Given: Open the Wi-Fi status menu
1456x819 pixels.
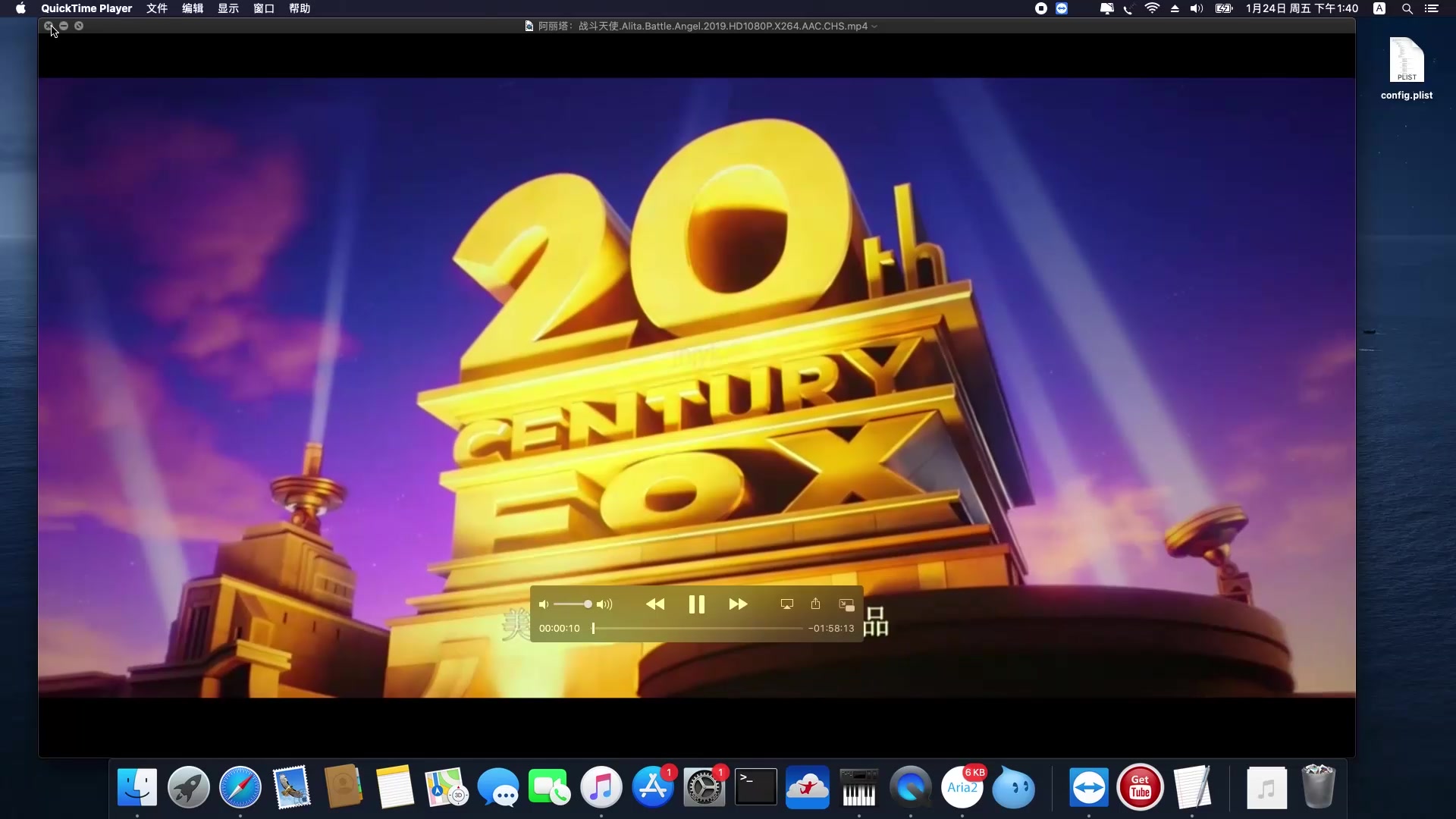Looking at the screenshot, I should [1152, 8].
